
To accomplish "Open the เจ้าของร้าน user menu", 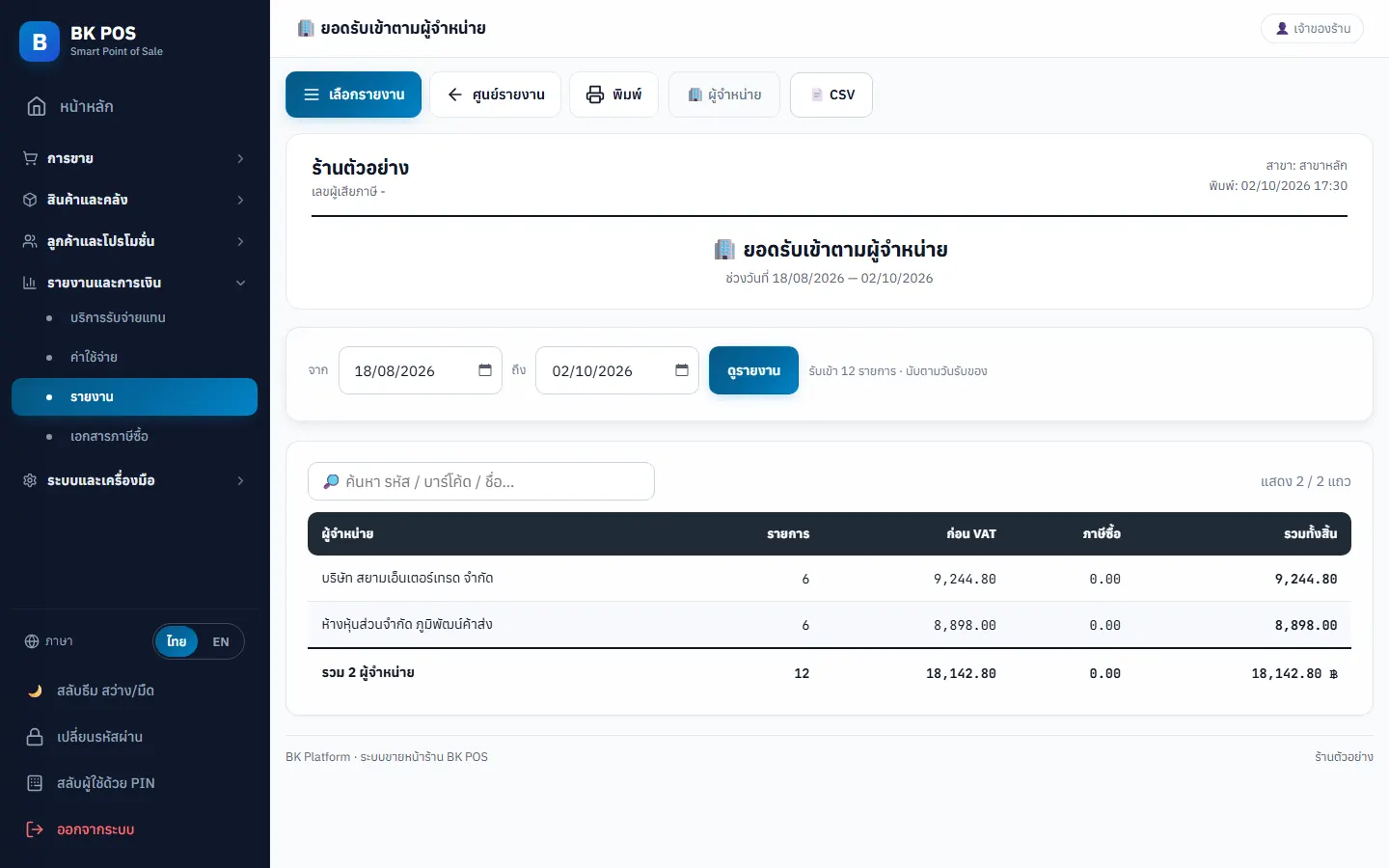I will pyautogui.click(x=1312, y=28).
